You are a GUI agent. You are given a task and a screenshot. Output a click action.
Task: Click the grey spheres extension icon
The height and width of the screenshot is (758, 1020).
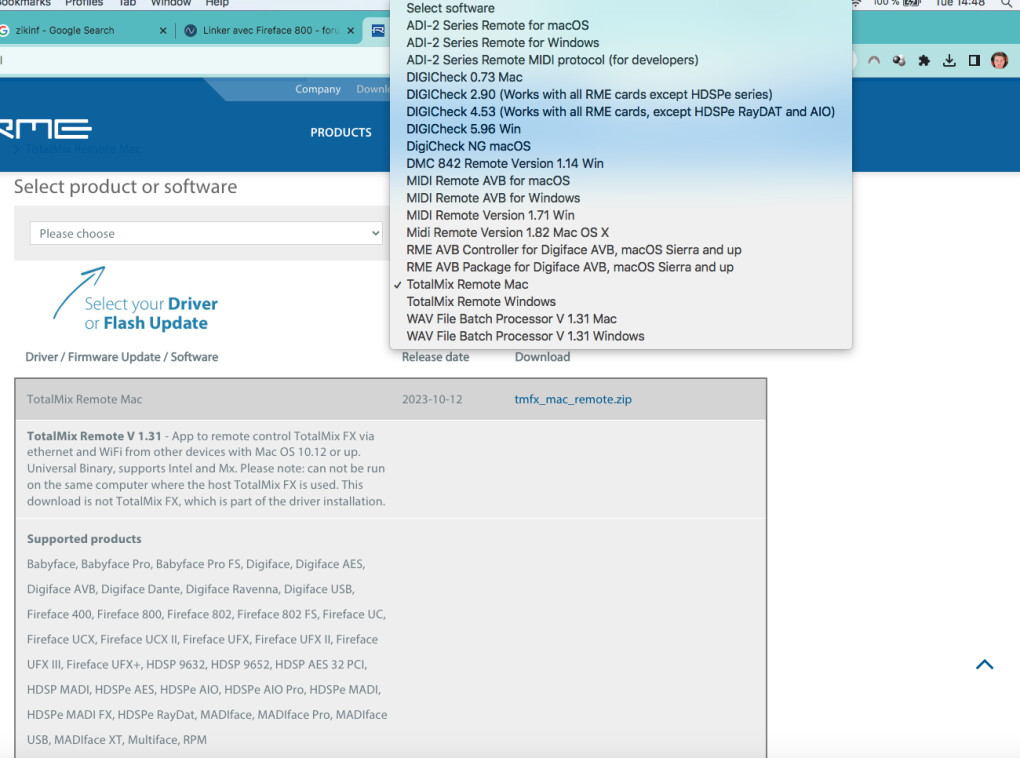pyautogui.click(x=899, y=61)
